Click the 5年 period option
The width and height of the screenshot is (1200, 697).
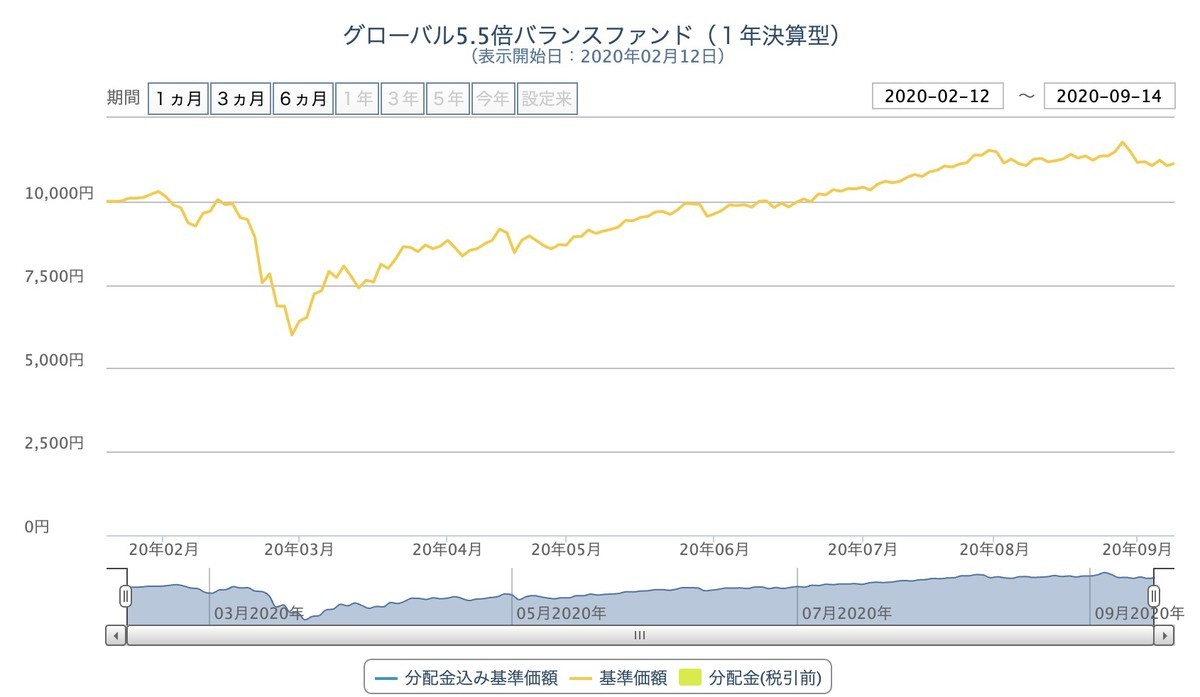(x=447, y=98)
